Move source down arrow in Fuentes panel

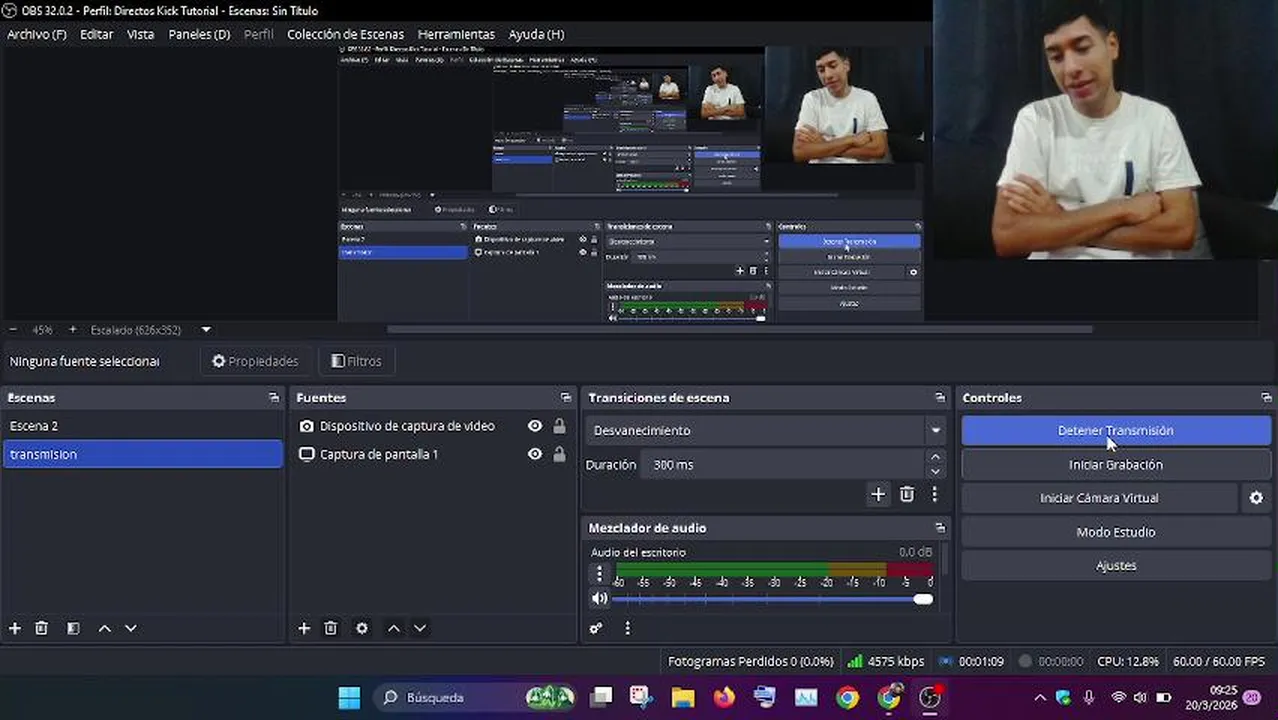[x=420, y=628]
